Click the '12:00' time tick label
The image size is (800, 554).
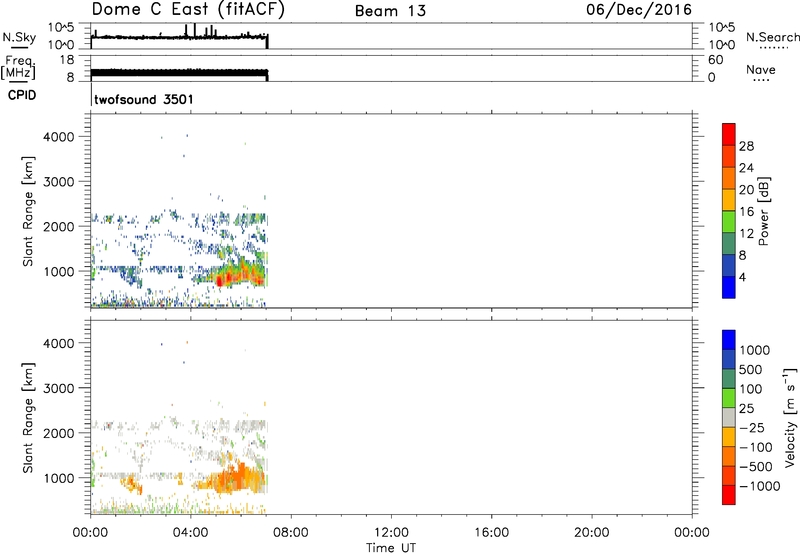pyautogui.click(x=391, y=533)
